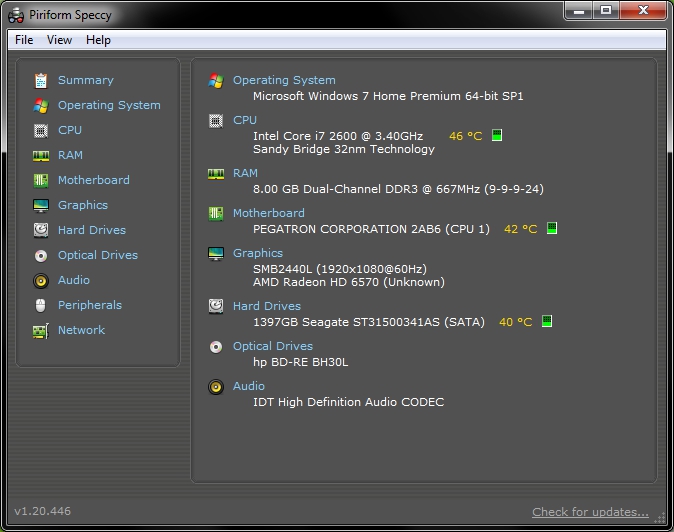674x532 pixels.
Task: Click the Optical Drives heading in summary panel
Action: 272,346
